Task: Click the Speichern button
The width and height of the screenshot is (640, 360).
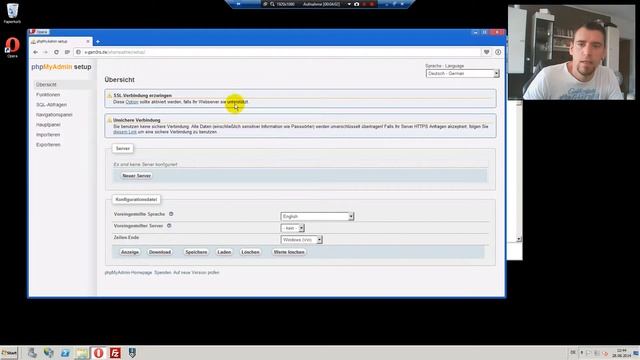Action: 196,252
